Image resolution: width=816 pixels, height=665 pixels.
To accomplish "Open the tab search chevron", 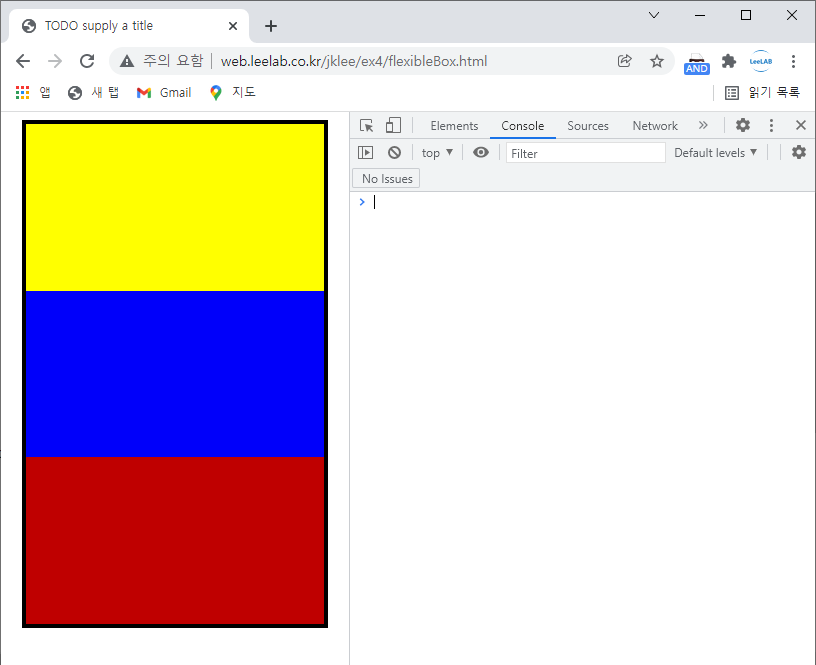I will tap(654, 15).
